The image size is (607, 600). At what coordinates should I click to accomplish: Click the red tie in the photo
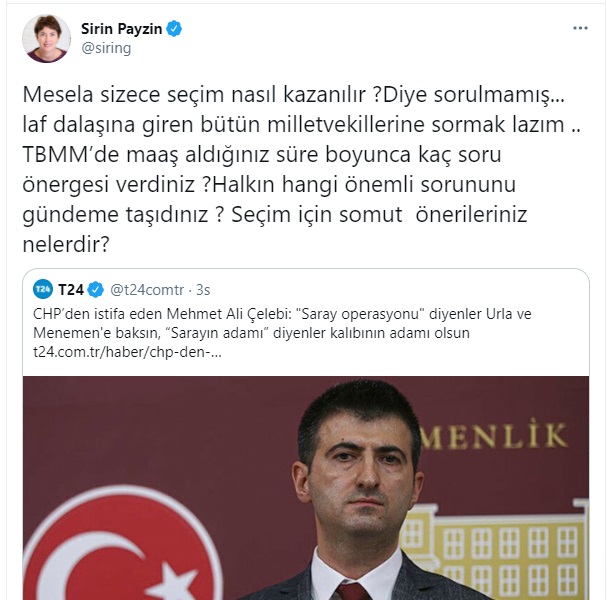(x=352, y=591)
